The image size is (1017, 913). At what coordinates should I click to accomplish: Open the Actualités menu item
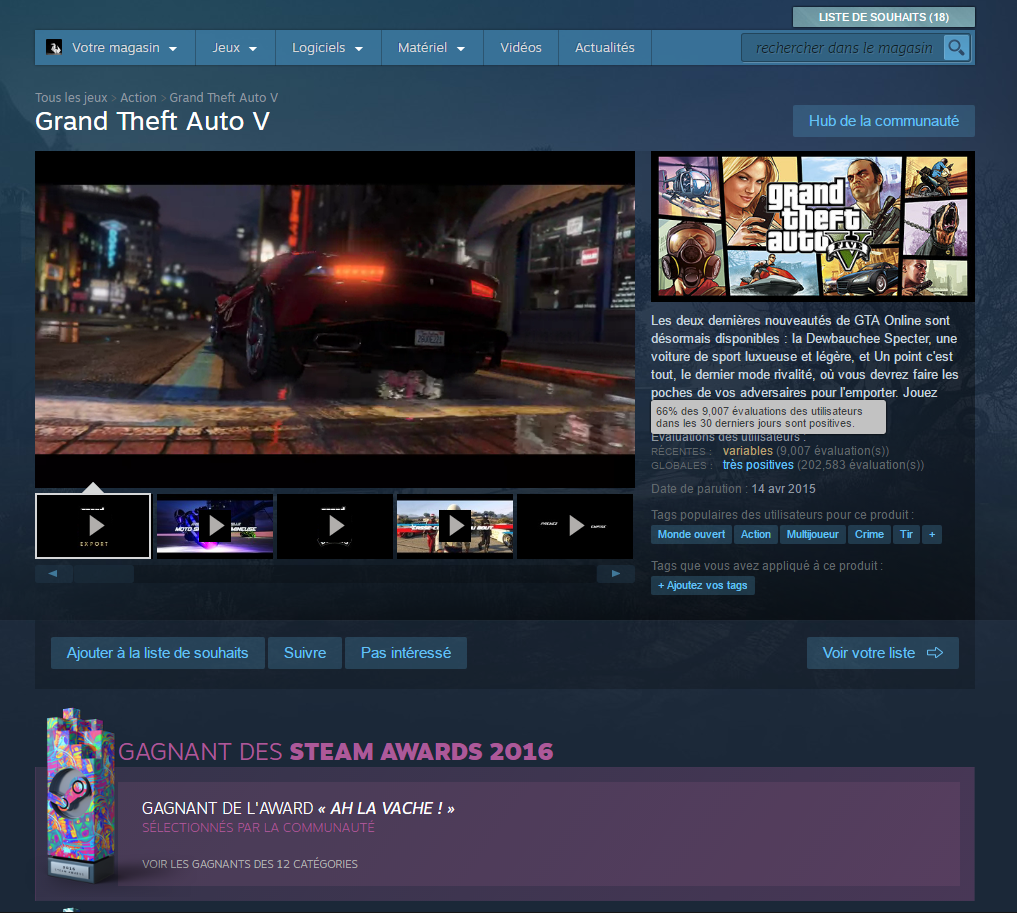tap(604, 47)
